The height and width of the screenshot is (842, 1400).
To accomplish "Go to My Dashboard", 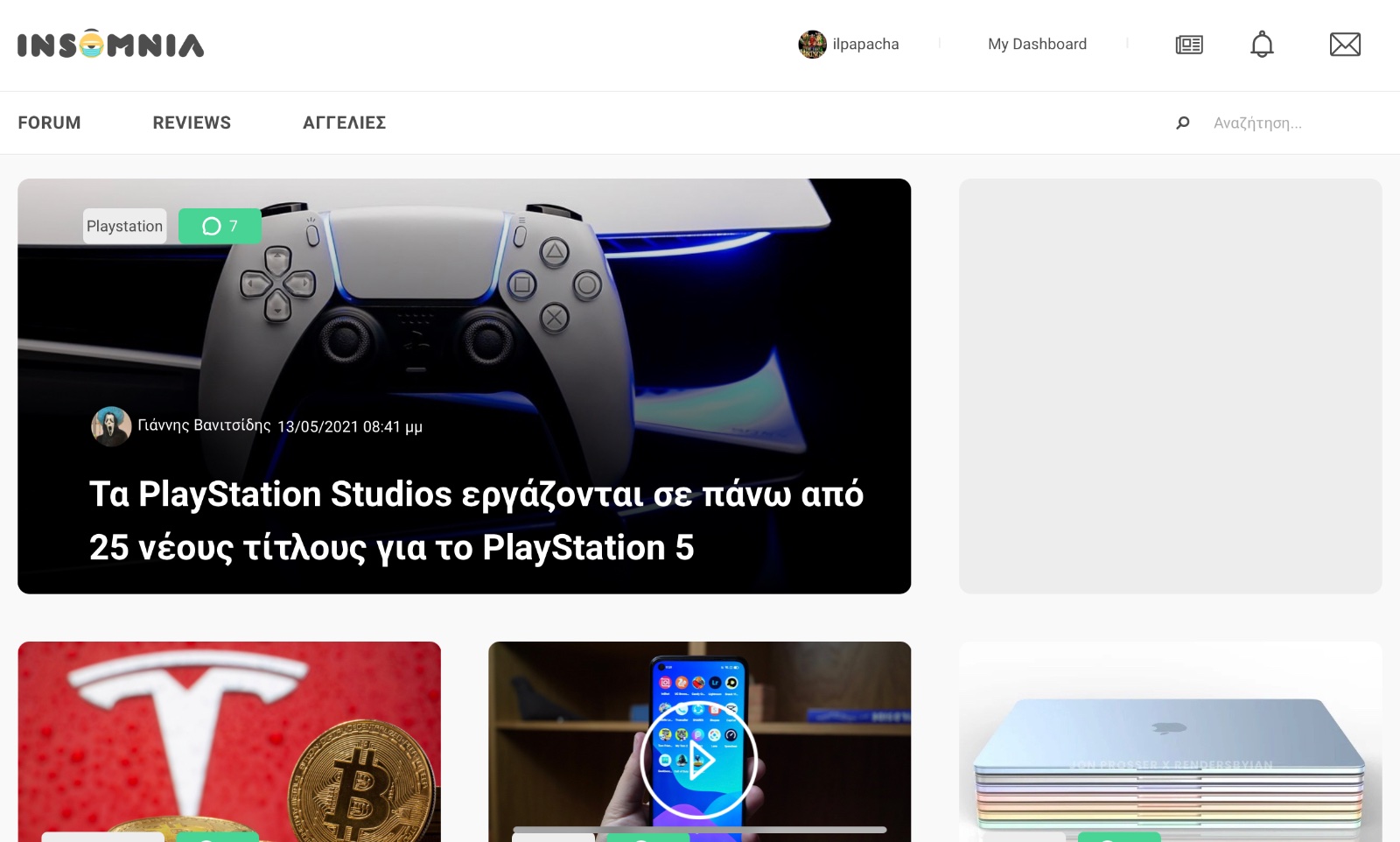I will pos(1037,44).
